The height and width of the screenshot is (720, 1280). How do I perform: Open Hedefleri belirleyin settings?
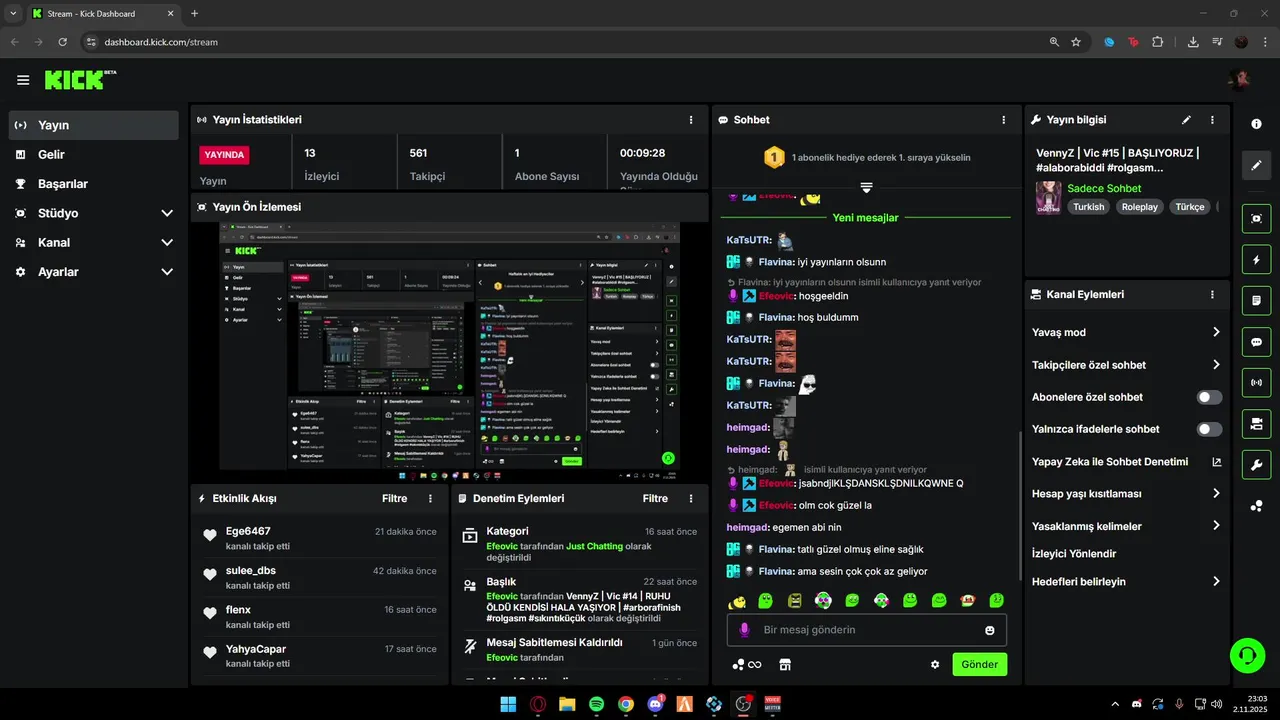[x=1126, y=582]
